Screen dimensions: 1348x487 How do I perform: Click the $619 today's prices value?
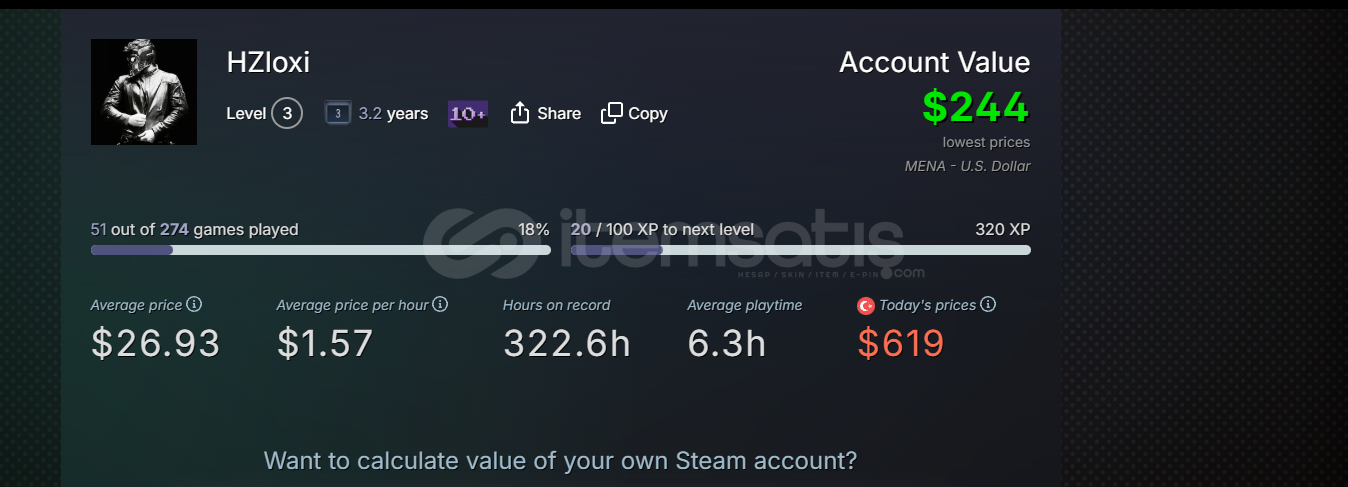tap(901, 343)
